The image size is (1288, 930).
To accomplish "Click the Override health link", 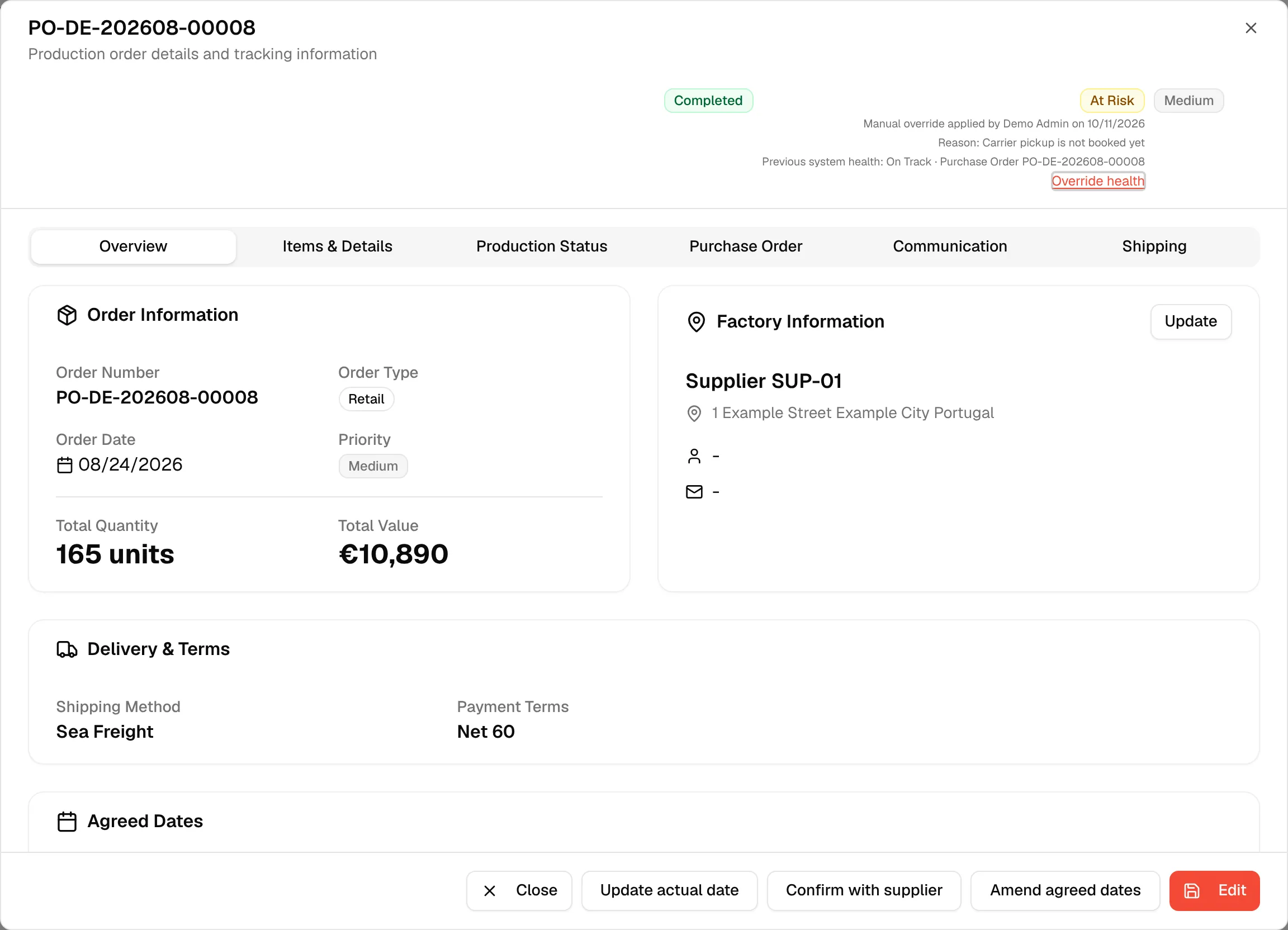I will click(x=1098, y=181).
